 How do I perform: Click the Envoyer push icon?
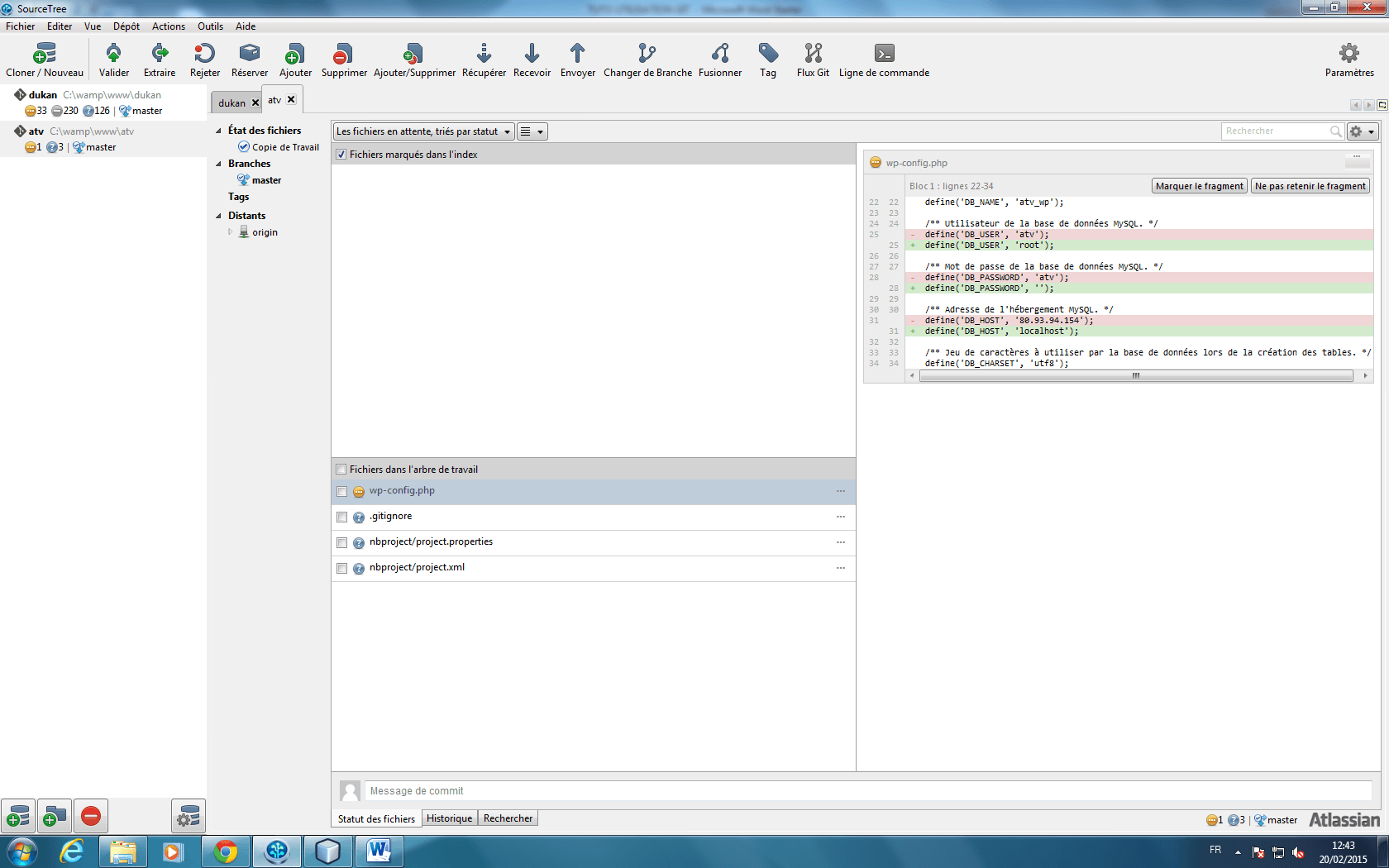point(577,55)
